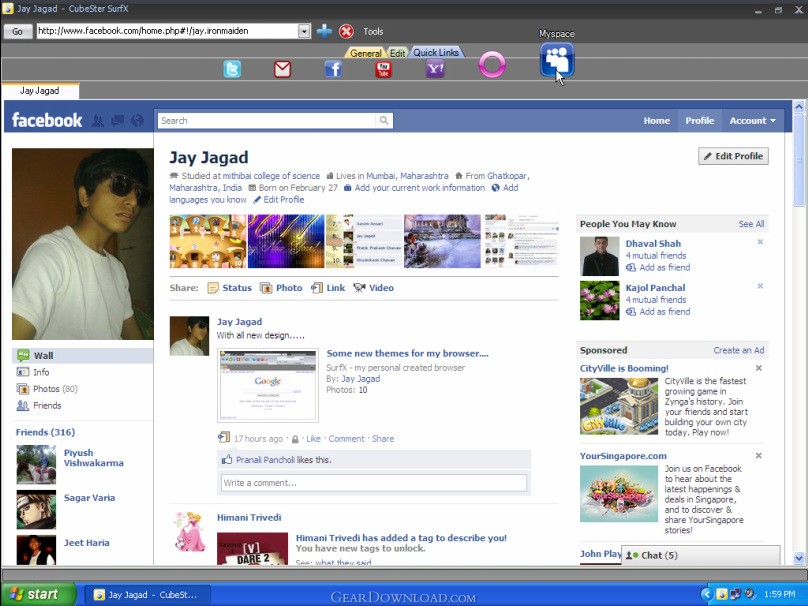Image resolution: width=808 pixels, height=606 pixels.
Task: Click Create an Ad link
Action: tap(739, 350)
